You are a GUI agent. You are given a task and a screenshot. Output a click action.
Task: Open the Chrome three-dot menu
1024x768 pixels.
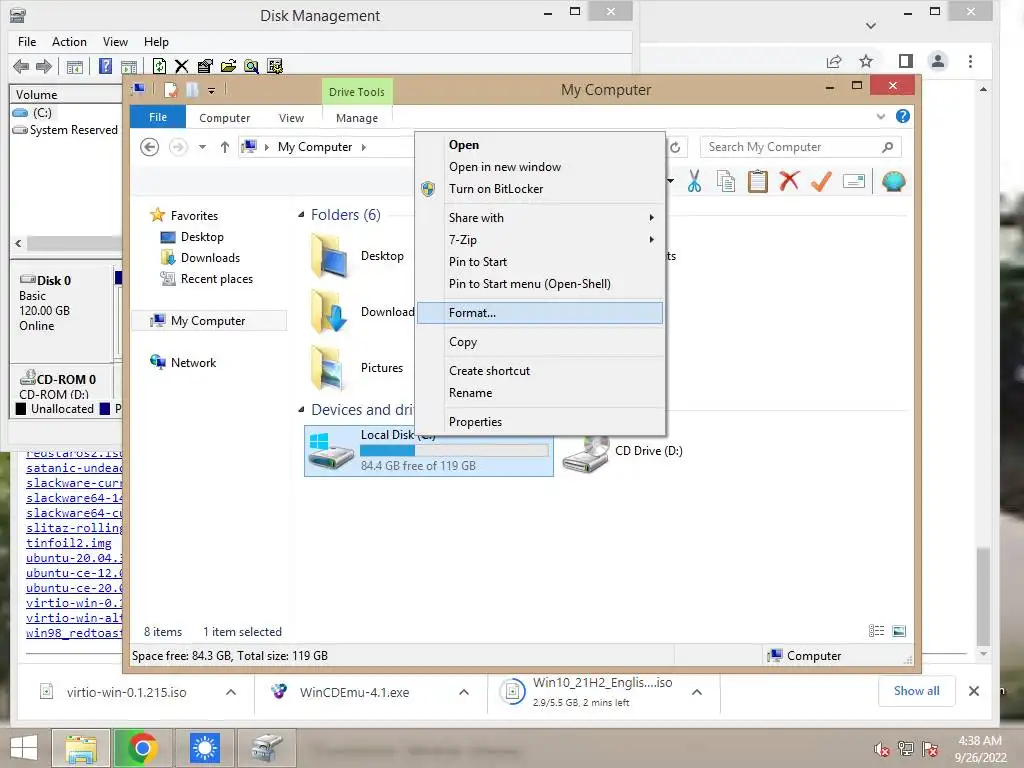(x=970, y=61)
